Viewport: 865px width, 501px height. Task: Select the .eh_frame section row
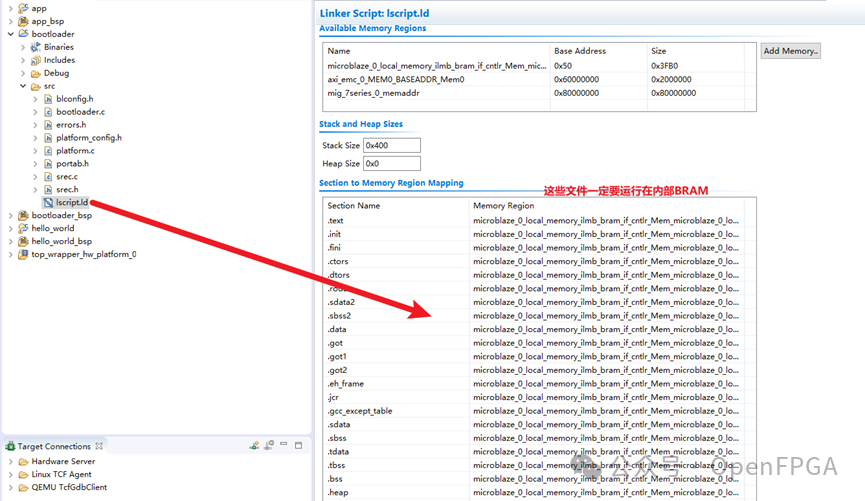539,383
